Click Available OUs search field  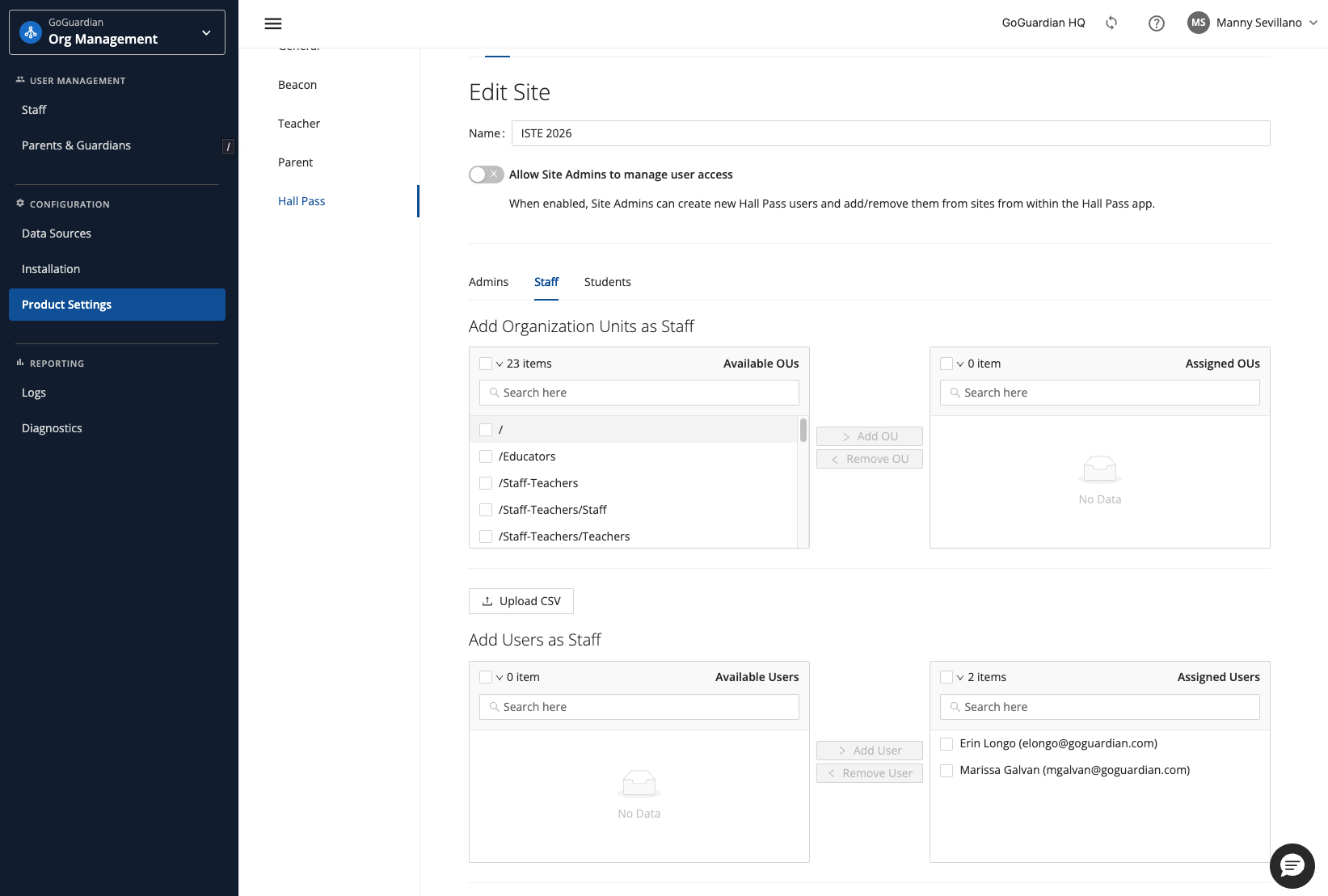(639, 393)
